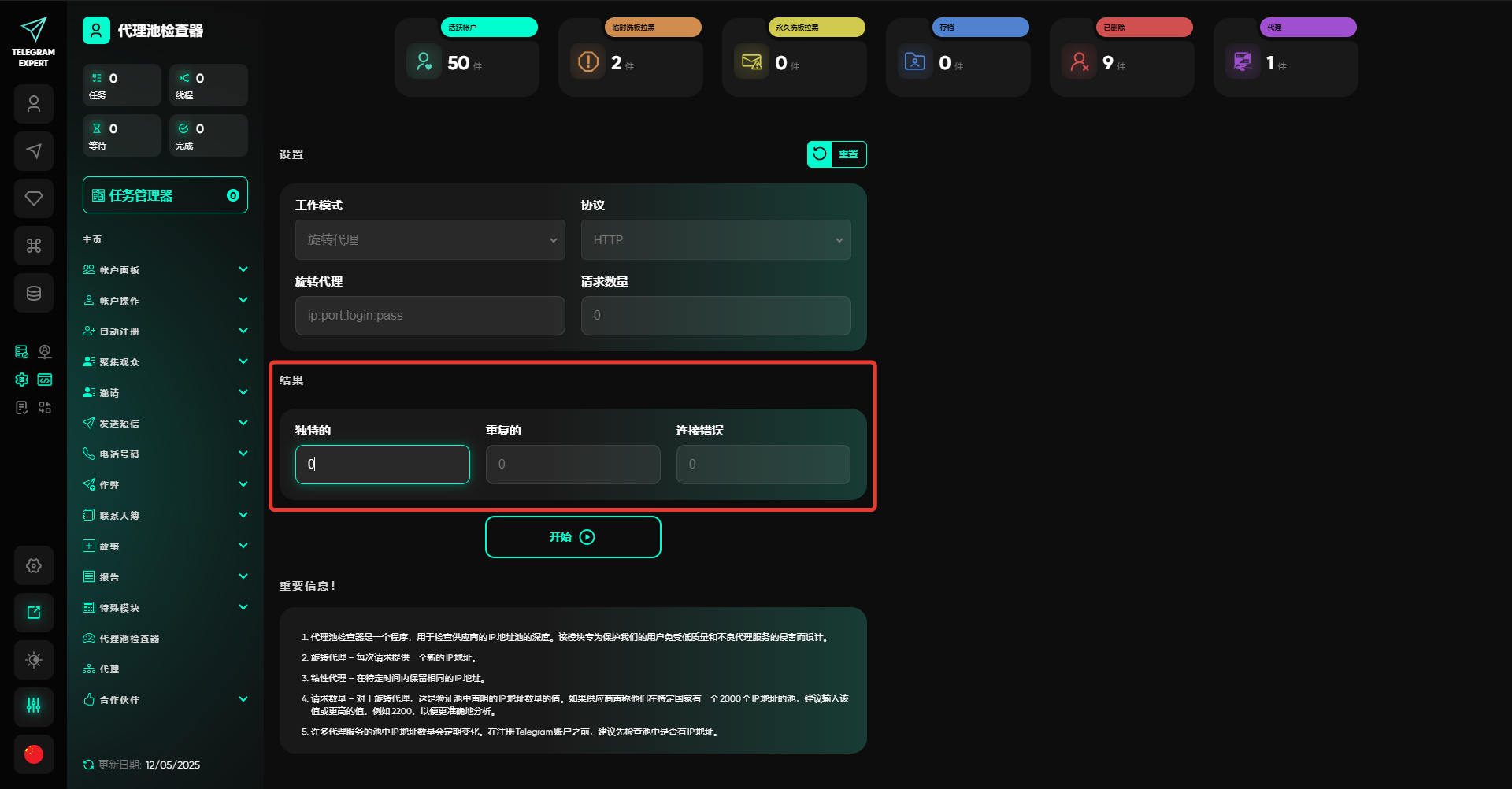Open the database icon in left sidebar

34,293
